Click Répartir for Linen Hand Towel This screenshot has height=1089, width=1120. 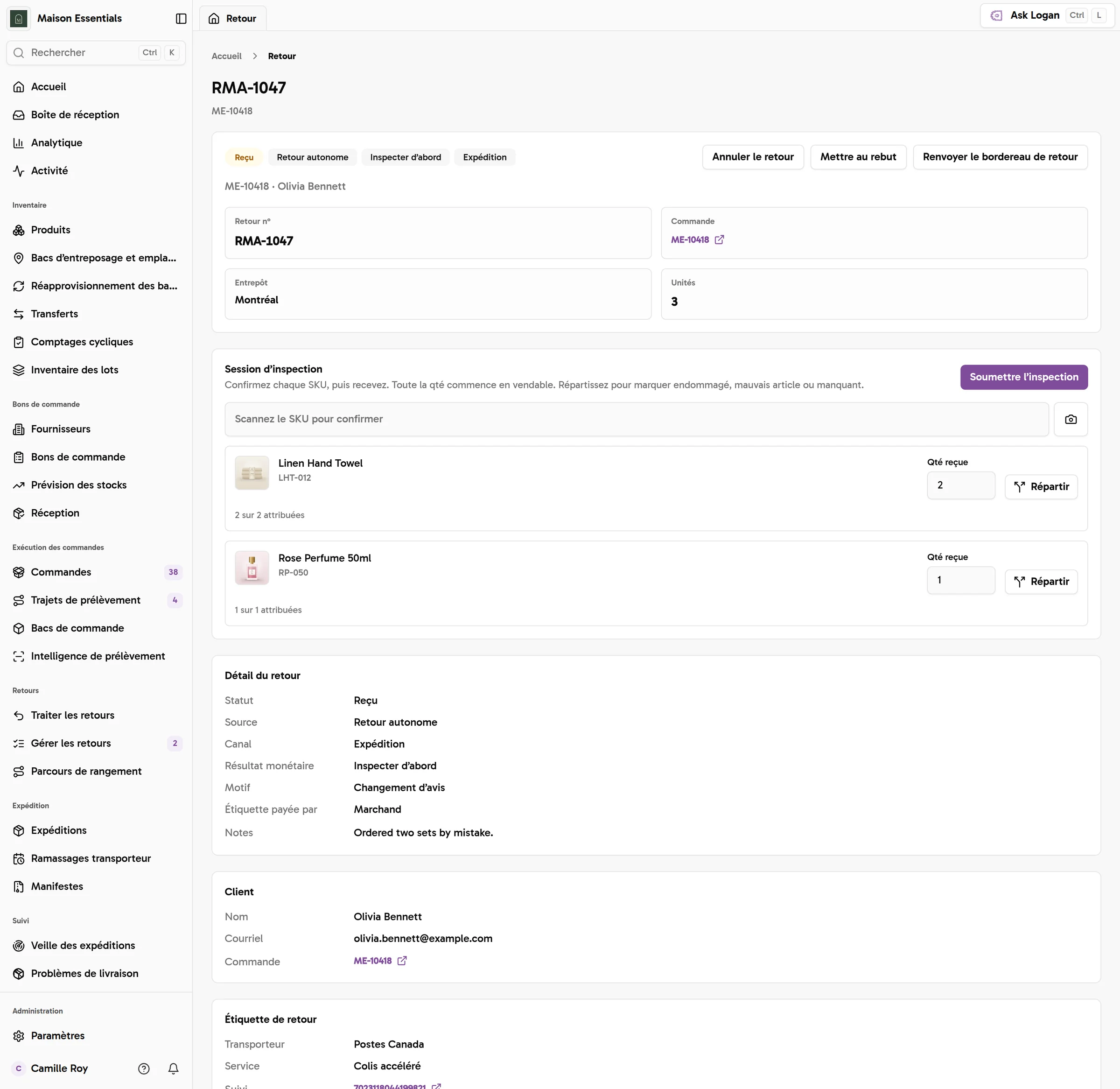coord(1041,487)
